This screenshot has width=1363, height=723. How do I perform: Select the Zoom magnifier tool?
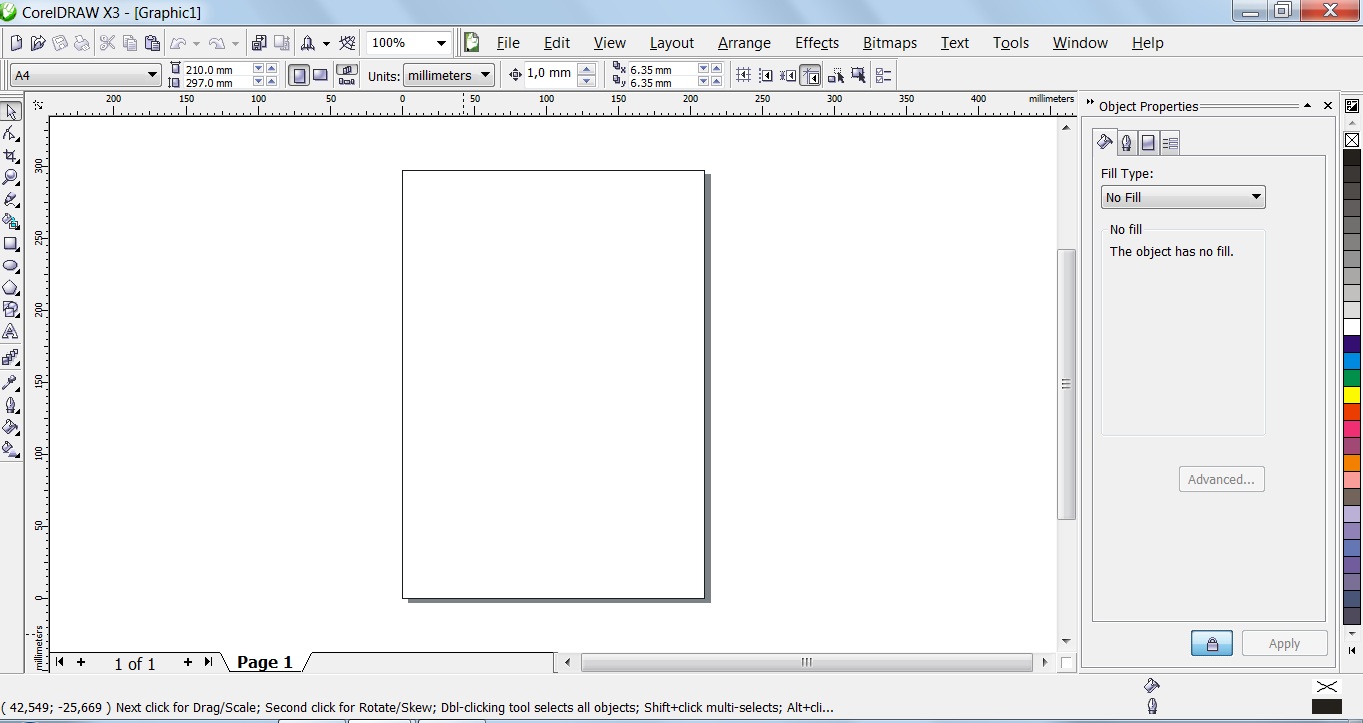coord(11,177)
